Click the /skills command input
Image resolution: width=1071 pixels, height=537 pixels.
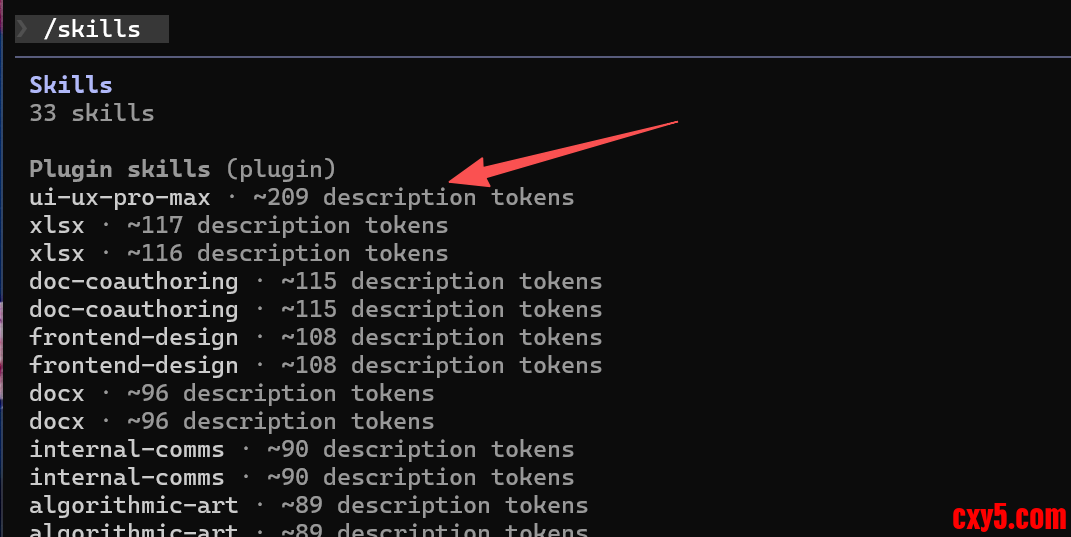92,29
